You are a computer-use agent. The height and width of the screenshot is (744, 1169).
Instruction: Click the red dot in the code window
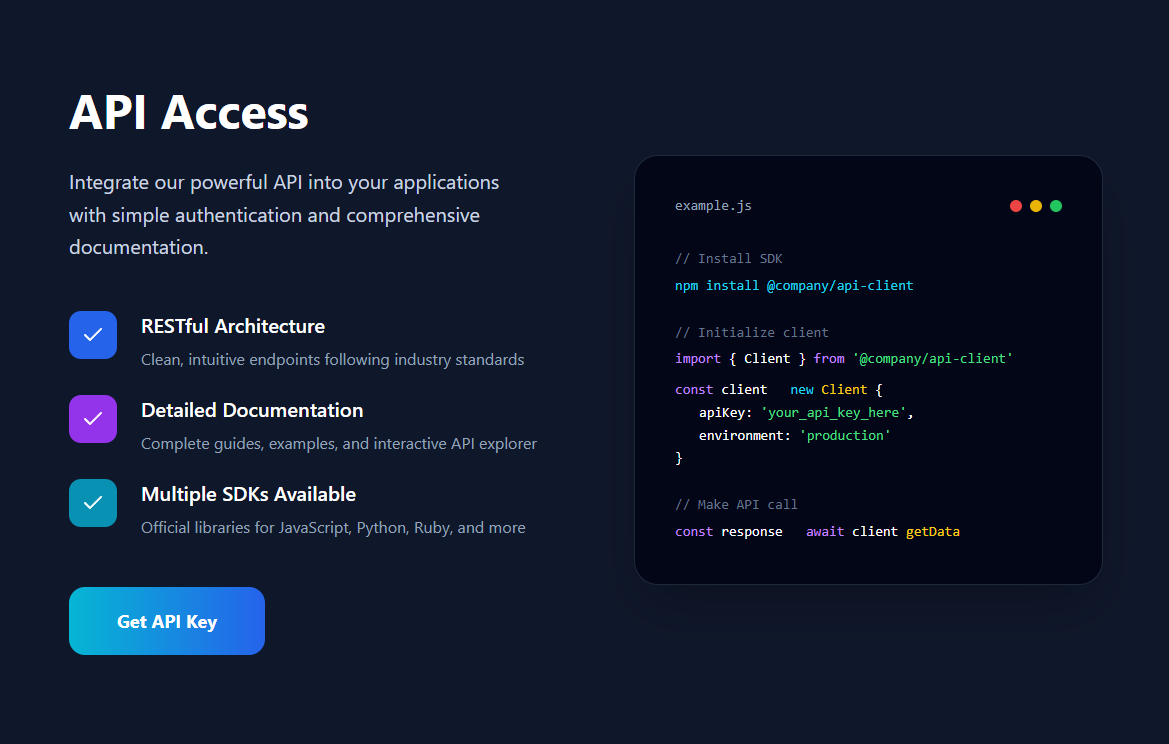1016,206
